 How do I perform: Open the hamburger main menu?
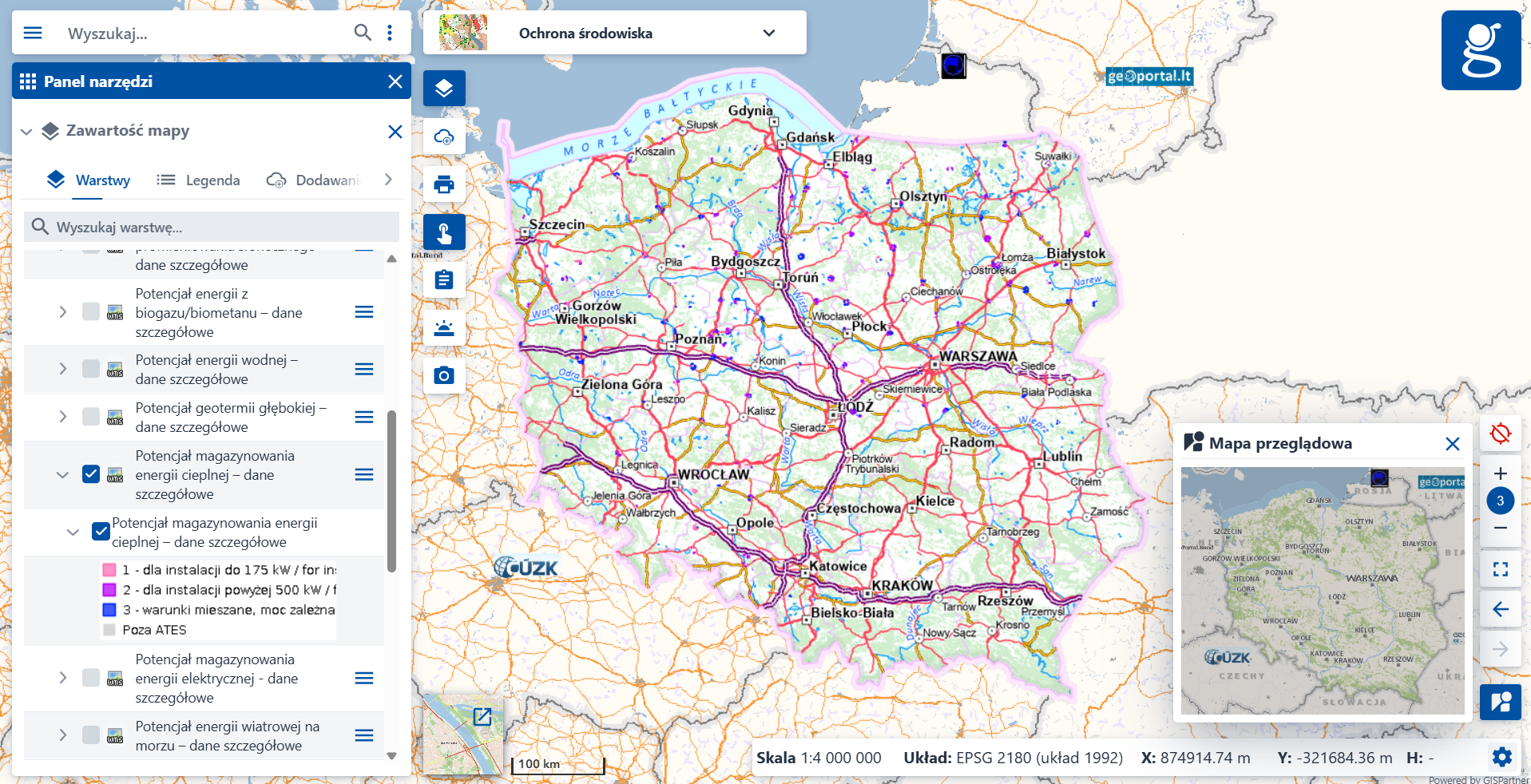pyautogui.click(x=33, y=33)
